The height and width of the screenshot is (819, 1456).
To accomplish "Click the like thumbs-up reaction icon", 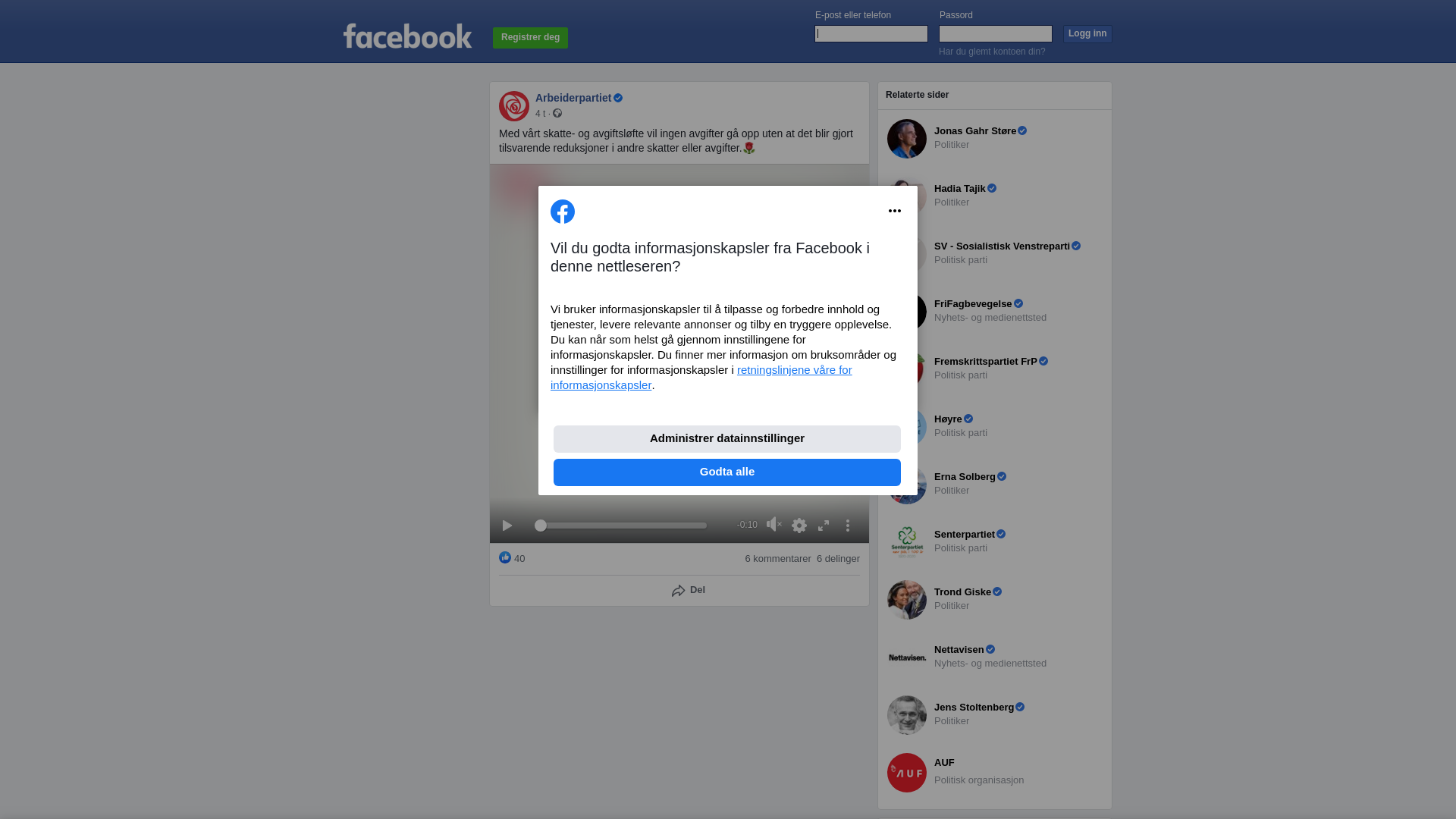I will point(505,558).
